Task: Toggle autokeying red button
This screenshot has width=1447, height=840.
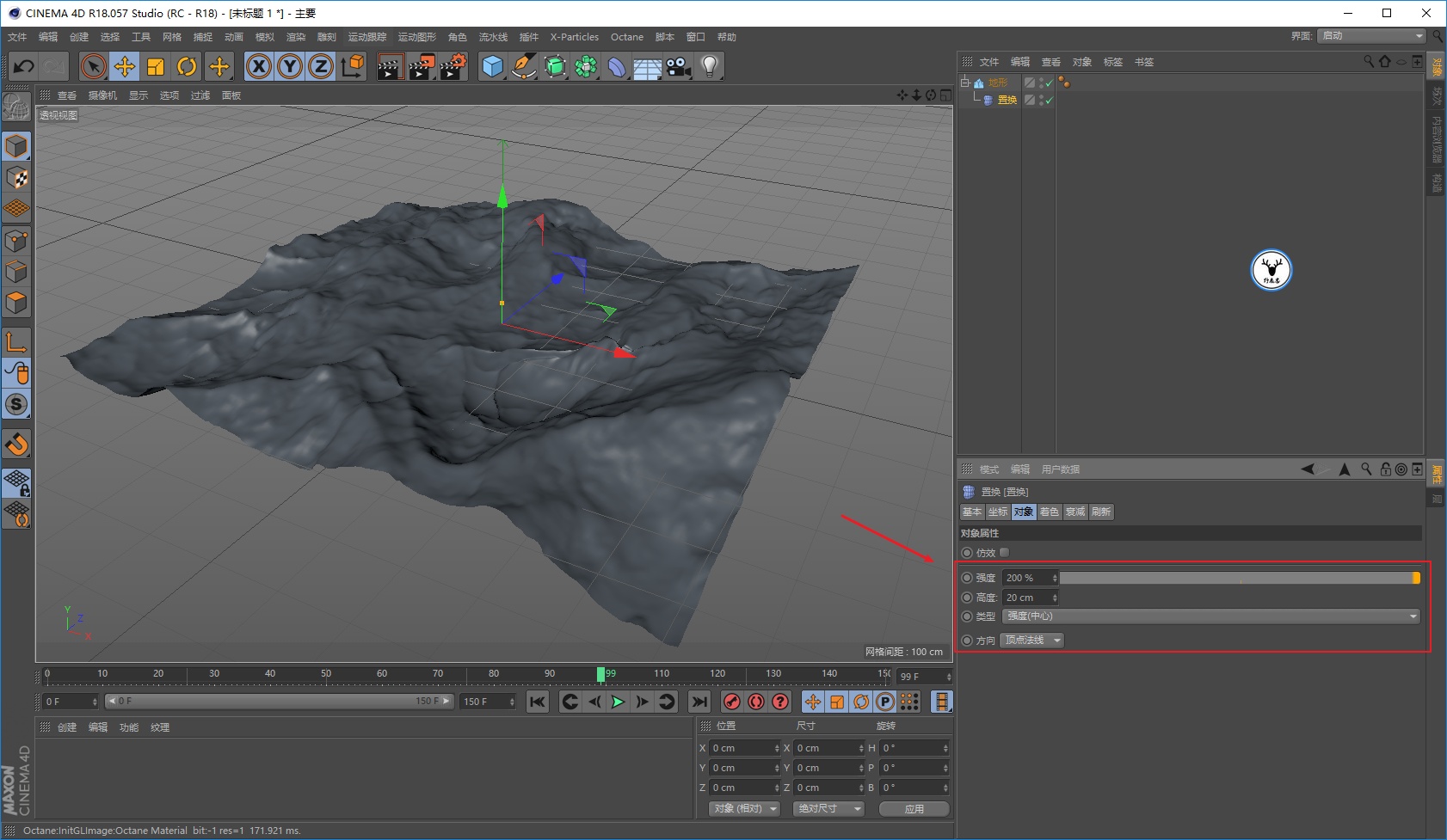Action: (756, 702)
